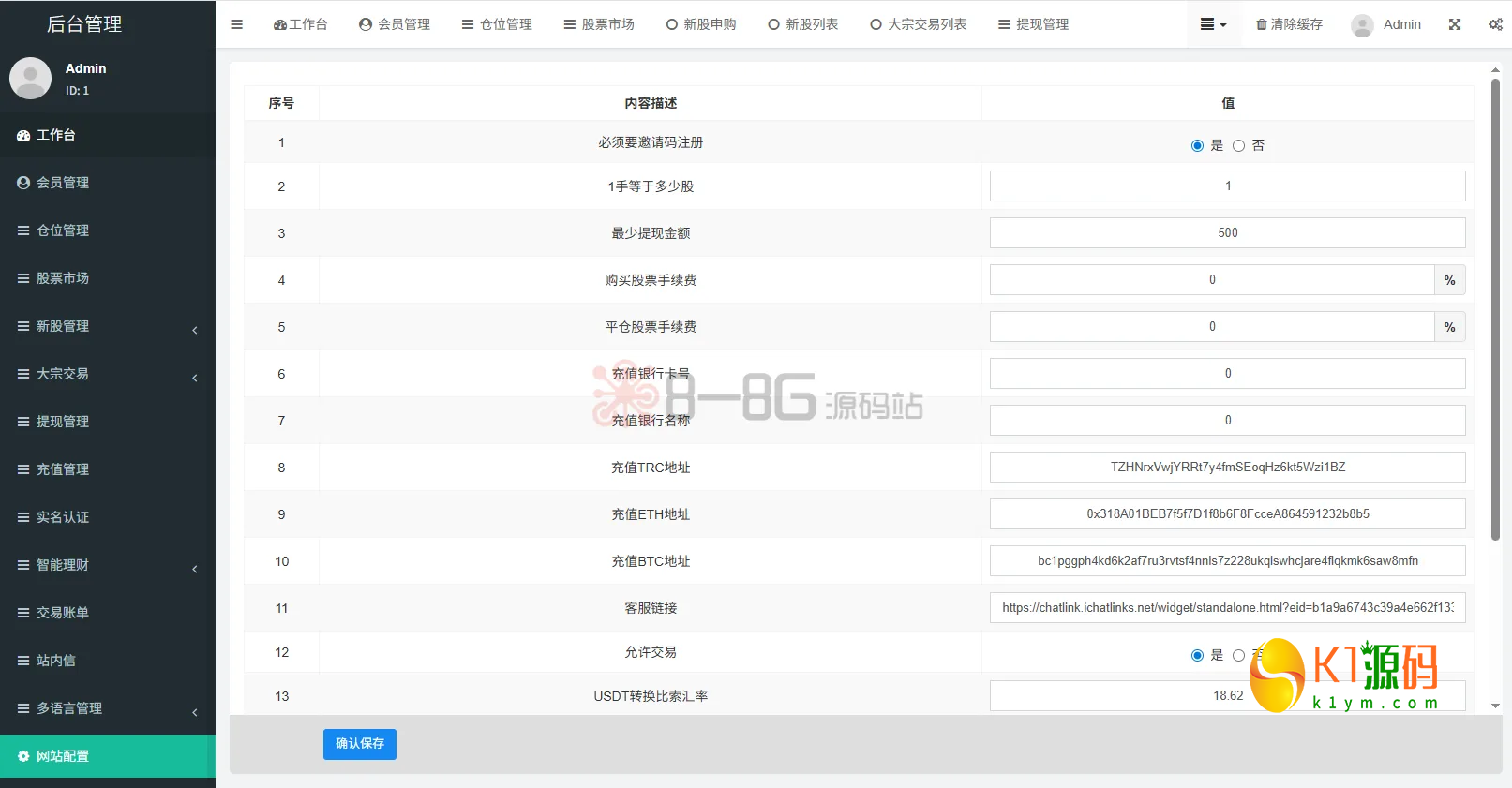Click the list icon beside sidebar 仓位管理
Image resolution: width=1512 pixels, height=788 pixels.
point(23,230)
